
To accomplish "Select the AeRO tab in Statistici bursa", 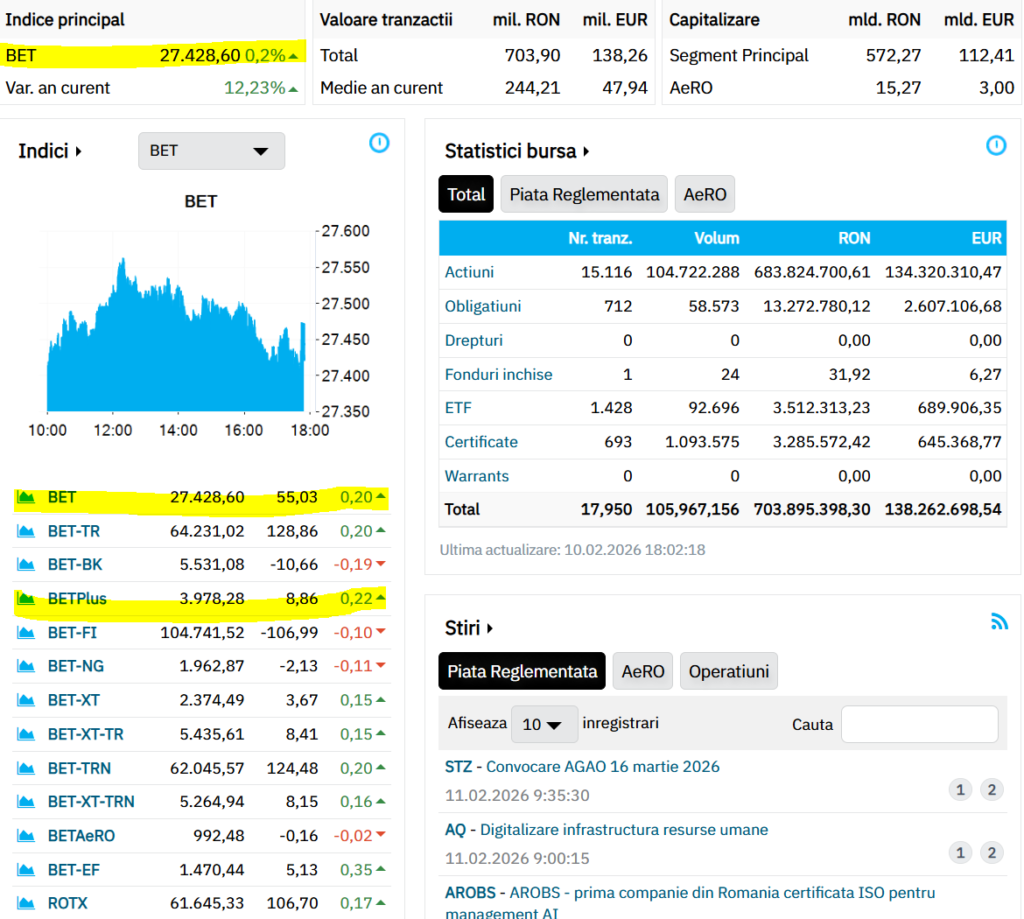I will coord(704,194).
